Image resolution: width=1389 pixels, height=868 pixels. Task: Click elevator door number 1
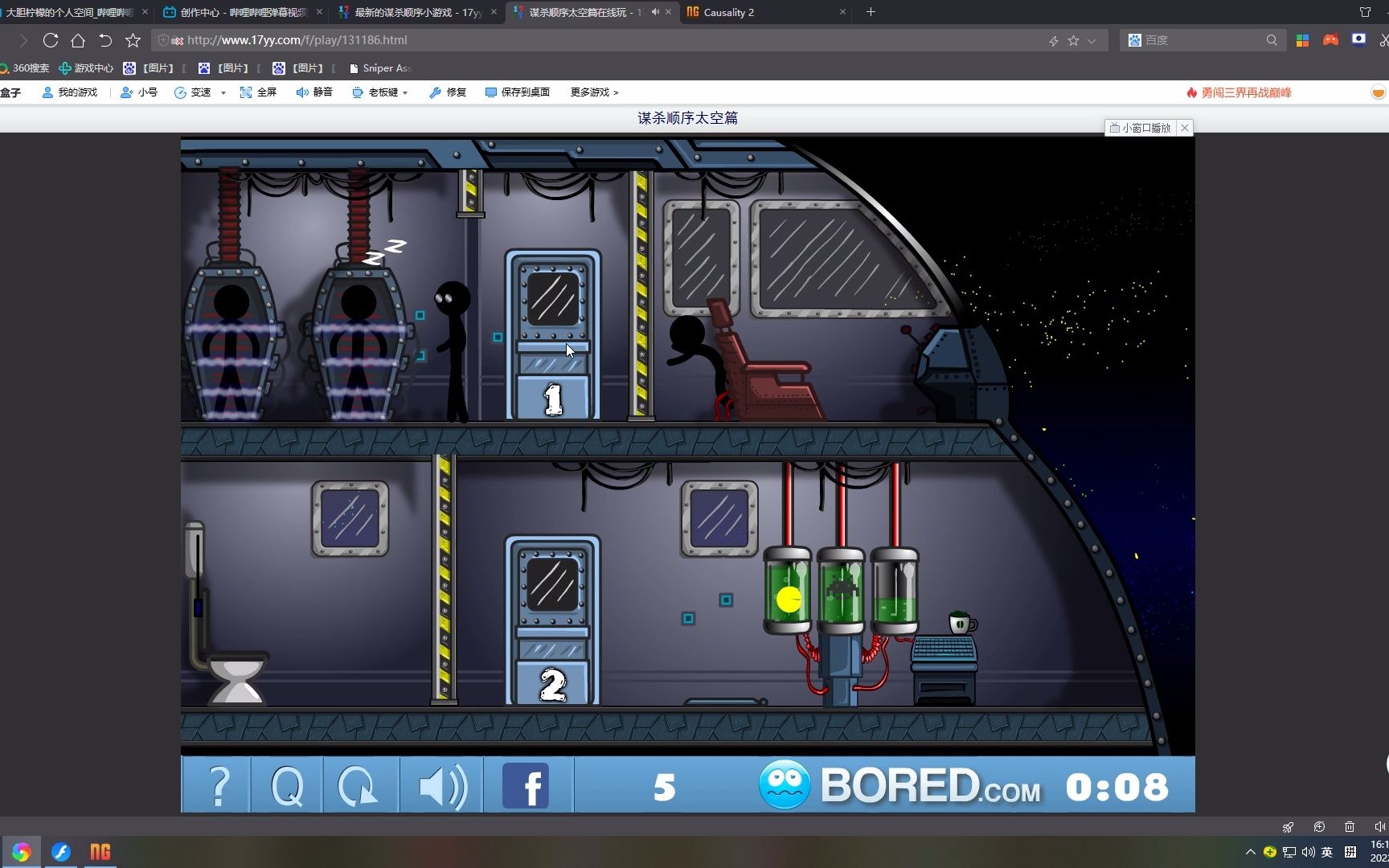pyautogui.click(x=553, y=335)
